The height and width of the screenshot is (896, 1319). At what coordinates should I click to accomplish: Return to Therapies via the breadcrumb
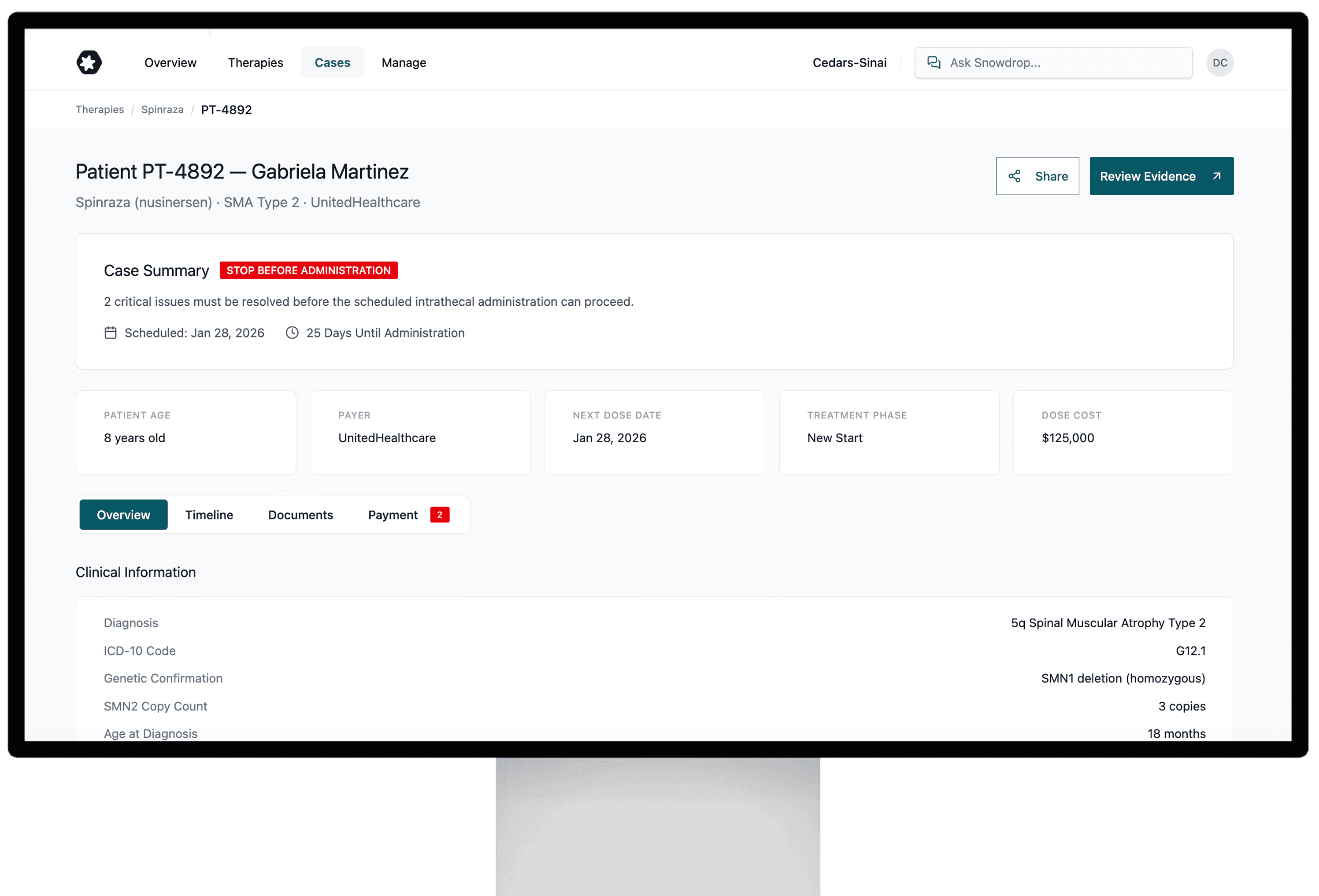click(x=99, y=110)
